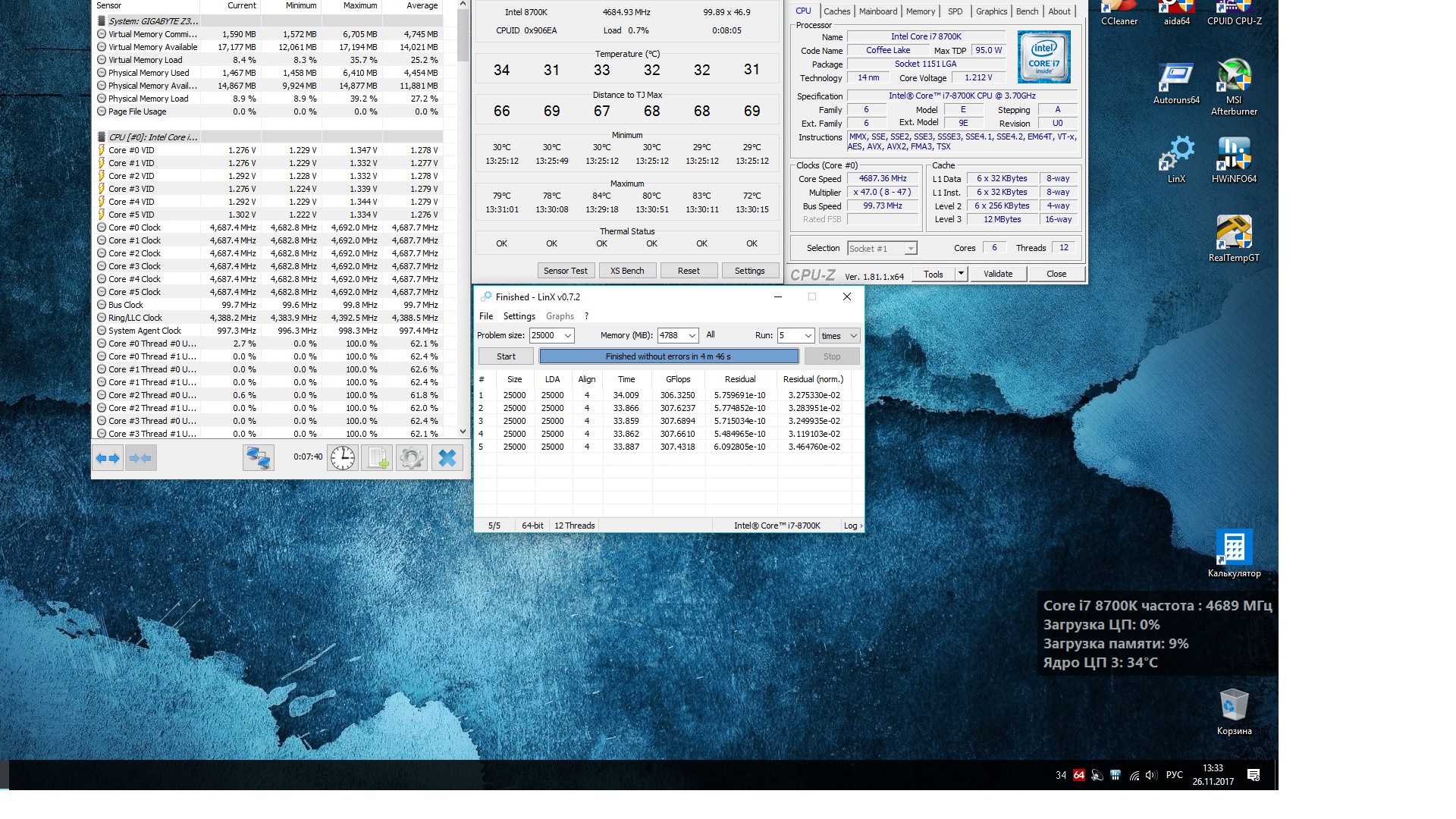Screen dimensions: 1456x819
Task: Expand the Memory (MiB) dropdown in LinX
Action: coord(692,335)
